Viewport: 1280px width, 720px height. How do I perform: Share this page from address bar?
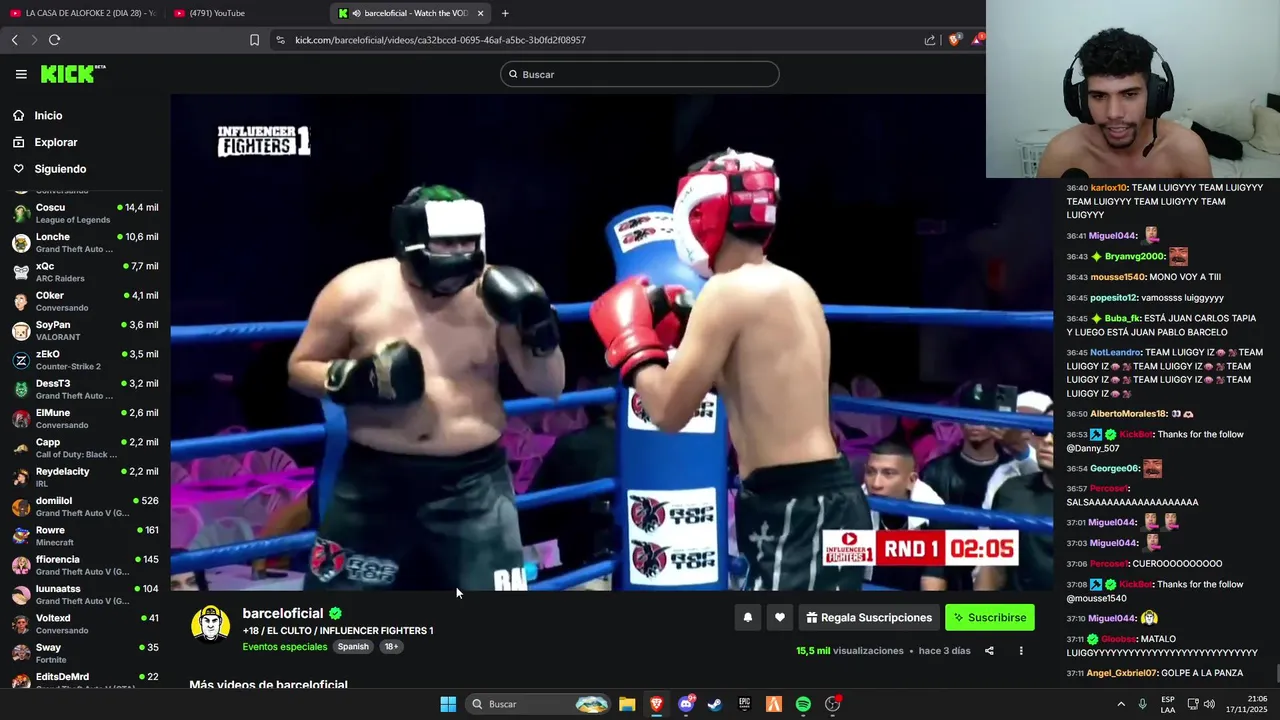coord(930,40)
